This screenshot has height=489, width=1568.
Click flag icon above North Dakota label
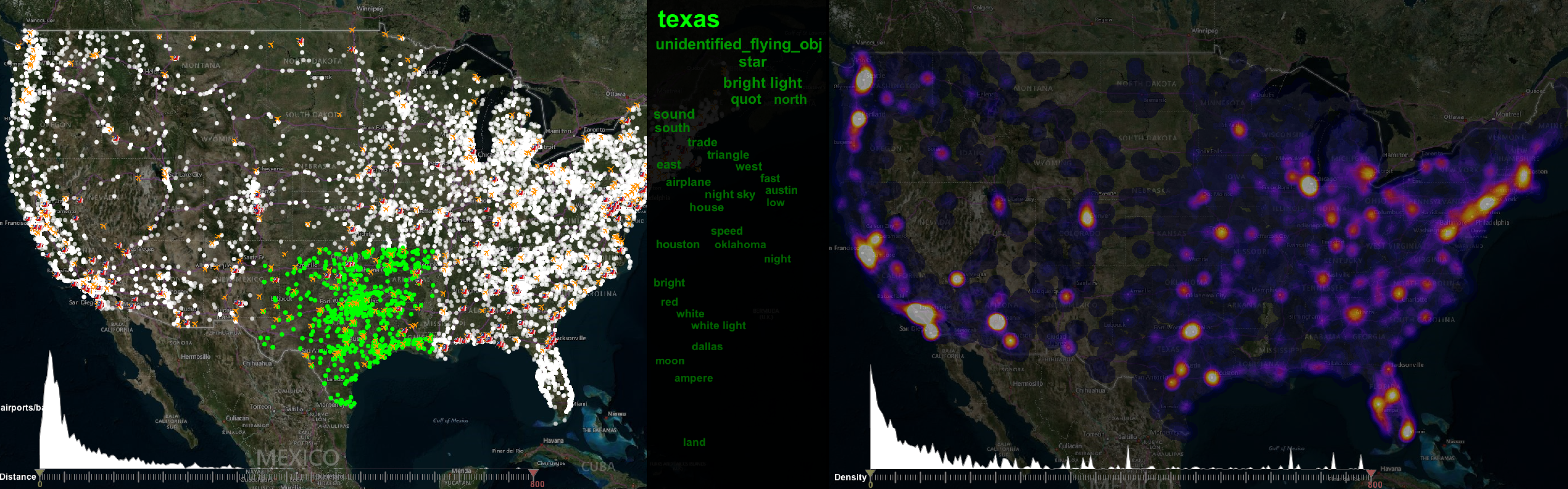(x=301, y=41)
